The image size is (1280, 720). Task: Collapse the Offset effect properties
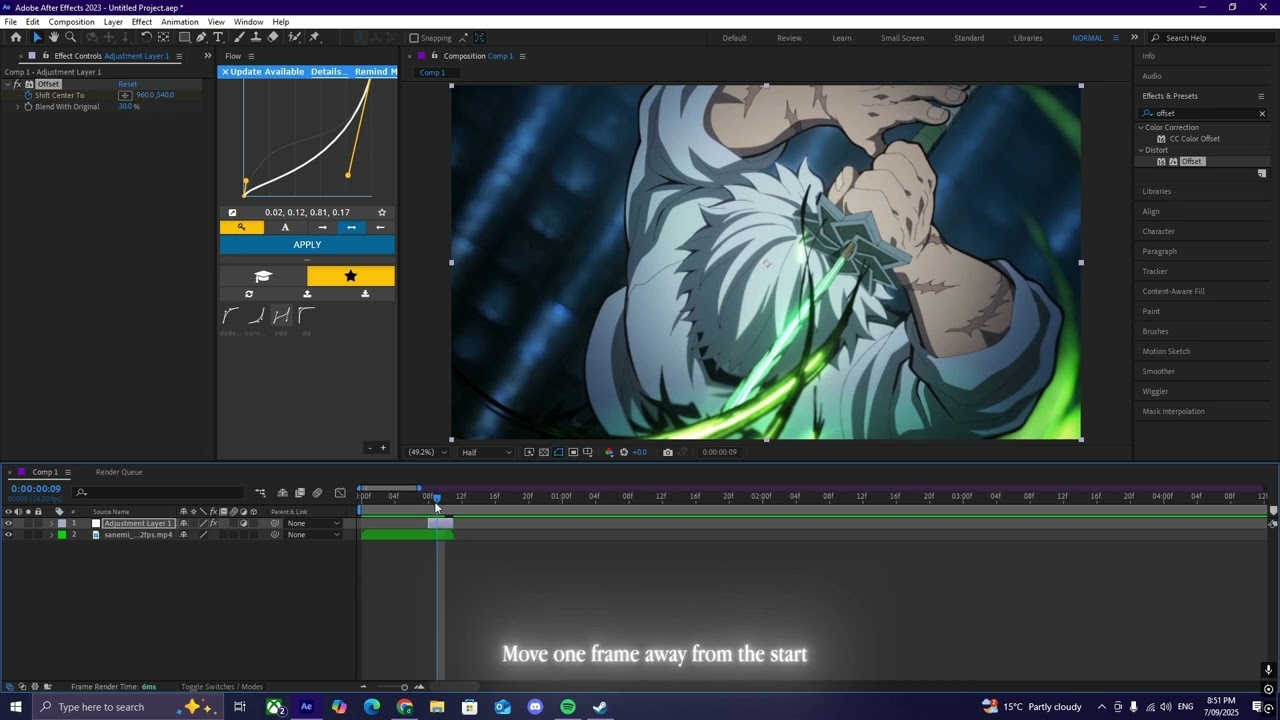click(x=8, y=84)
